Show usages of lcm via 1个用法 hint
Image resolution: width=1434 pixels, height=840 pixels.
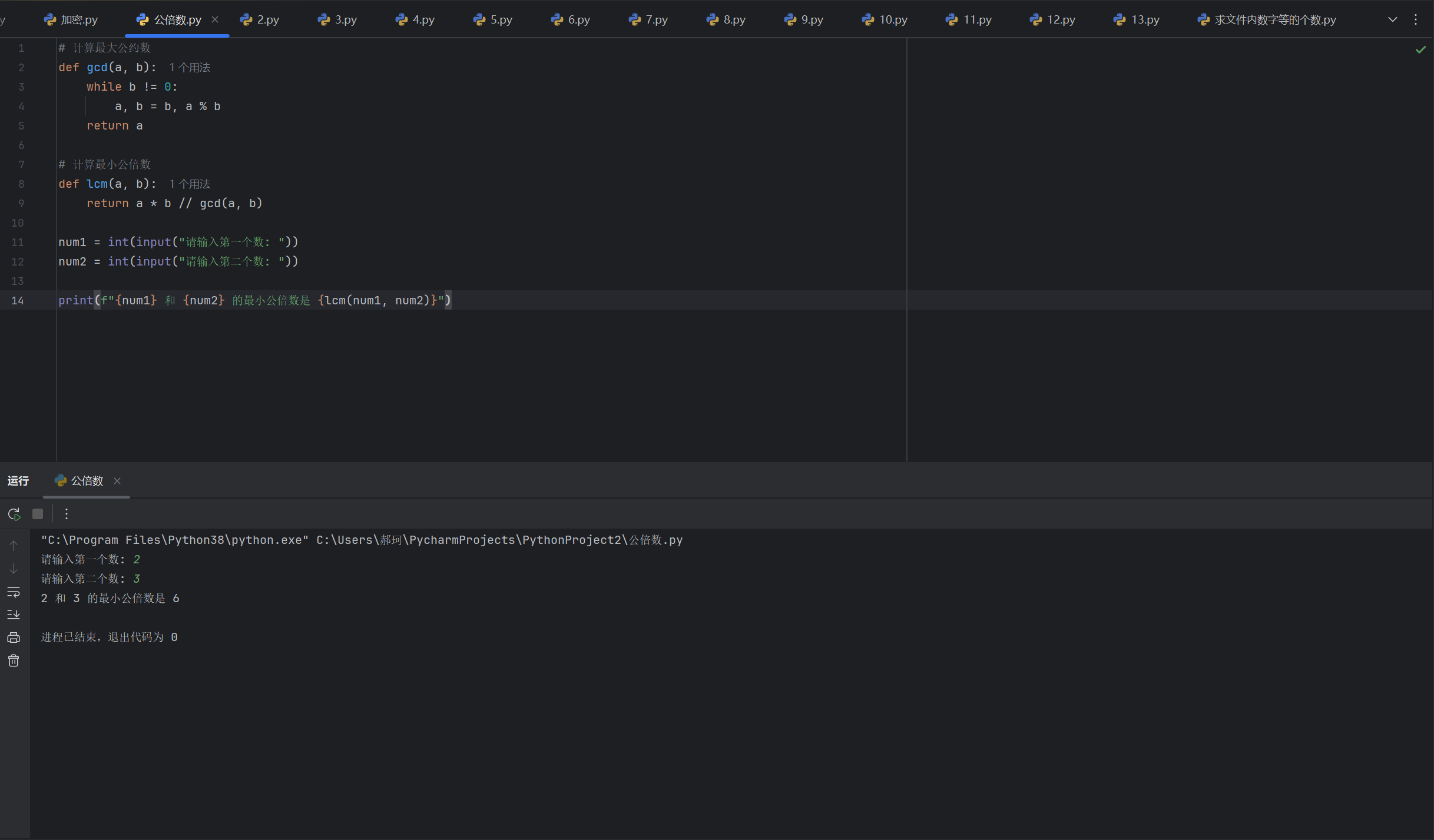click(x=190, y=184)
